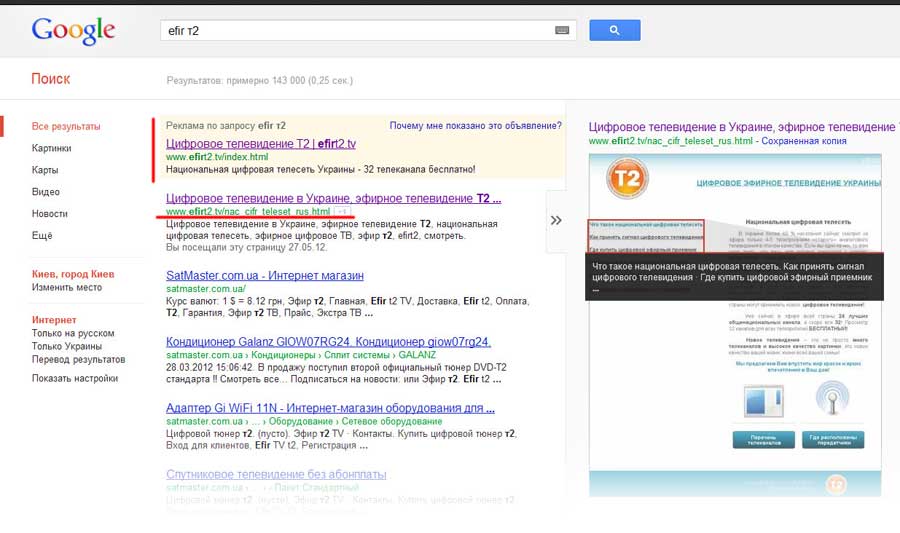Switch to 'Картинки' search category
Image resolution: width=900 pixels, height=533 pixels.
(52, 148)
